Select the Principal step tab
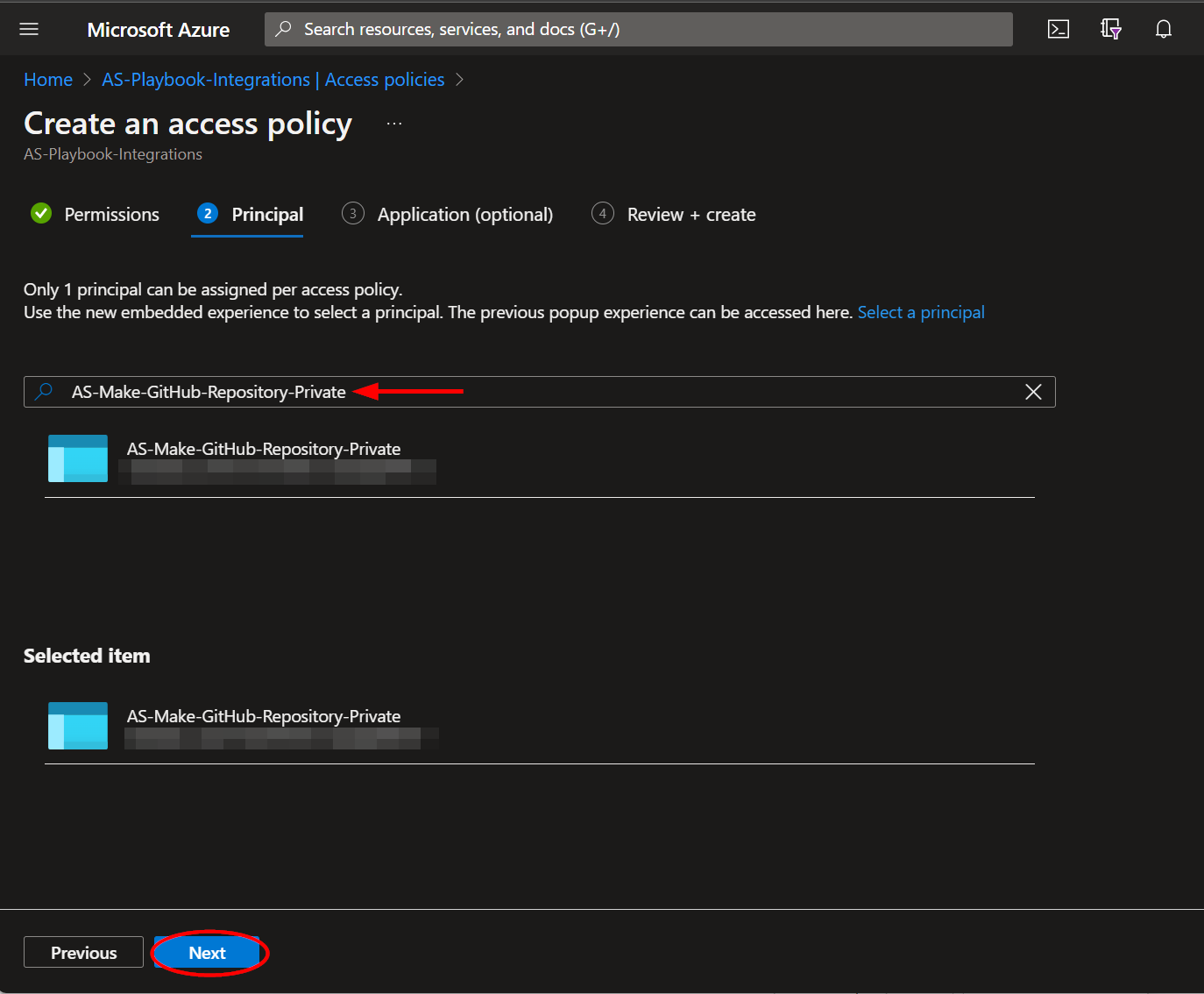1204x994 pixels. point(250,214)
